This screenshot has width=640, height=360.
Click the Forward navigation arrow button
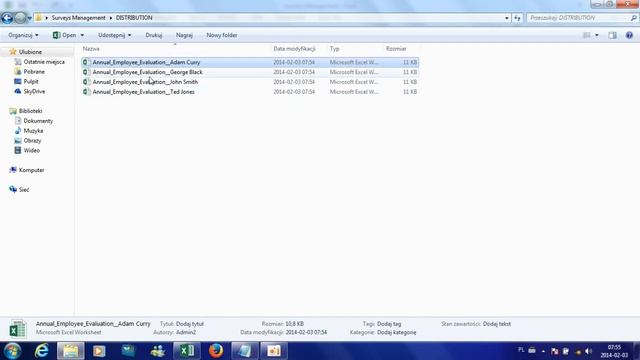(20, 18)
